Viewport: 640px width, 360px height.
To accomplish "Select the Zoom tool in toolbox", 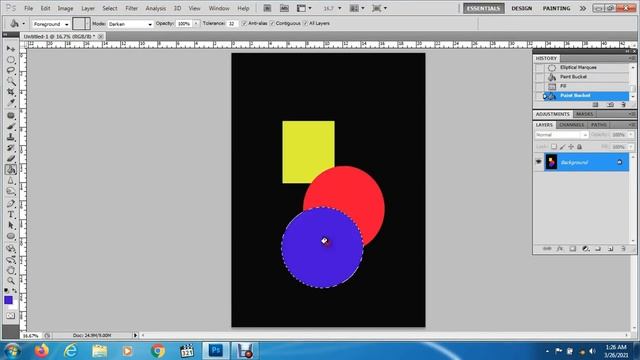I will (11, 281).
